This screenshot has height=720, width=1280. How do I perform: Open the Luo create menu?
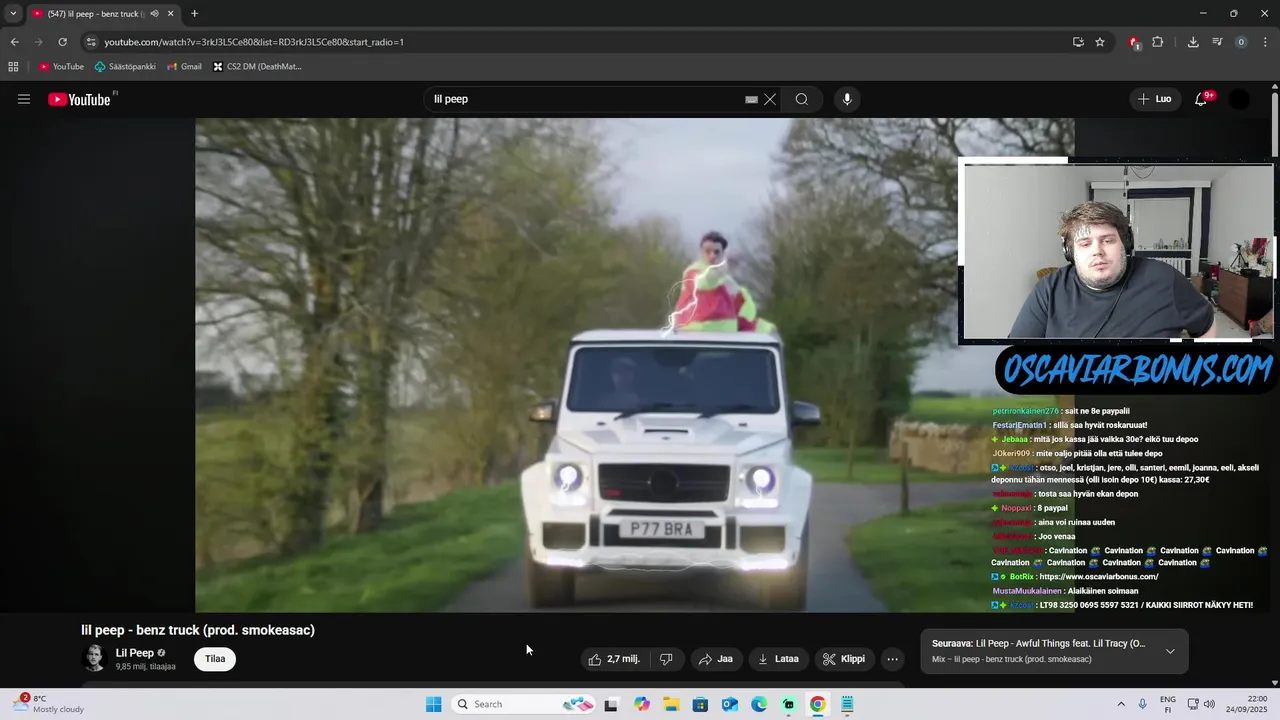pyautogui.click(x=1154, y=99)
